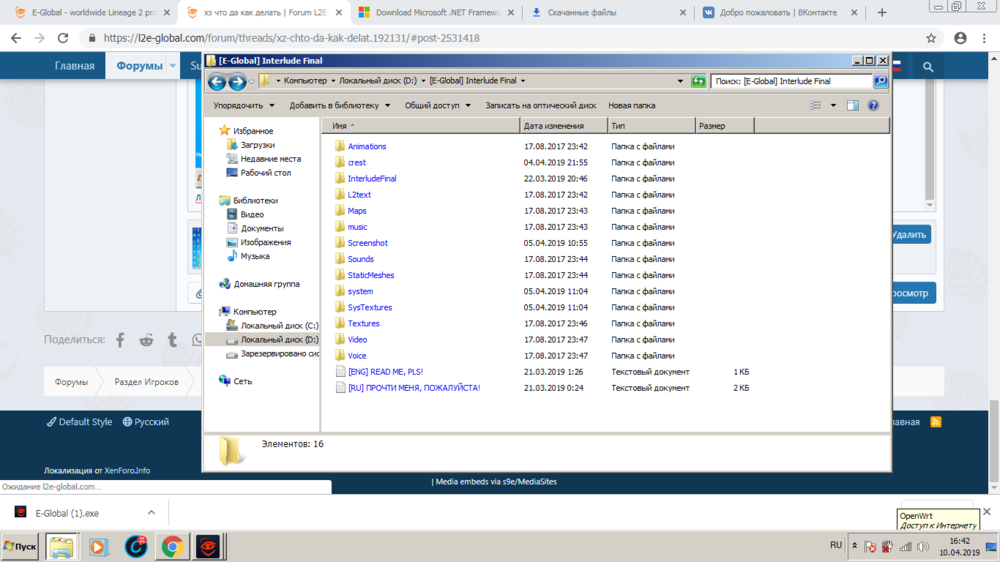Expand the E-Global download item chevron
The height and width of the screenshot is (562, 1000).
click(x=151, y=513)
